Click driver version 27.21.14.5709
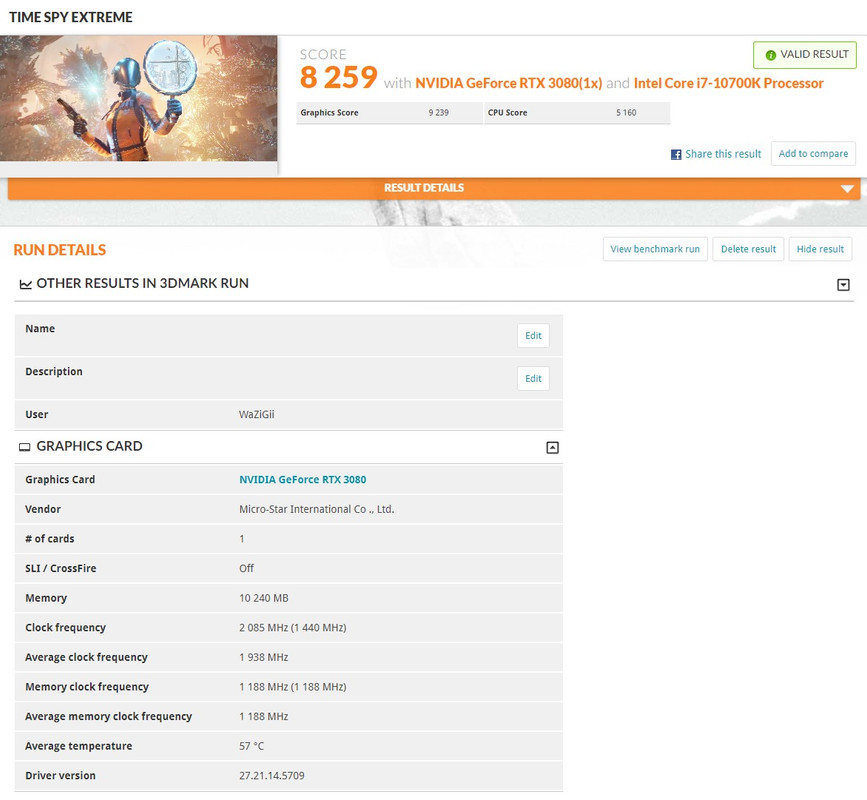 pos(271,776)
